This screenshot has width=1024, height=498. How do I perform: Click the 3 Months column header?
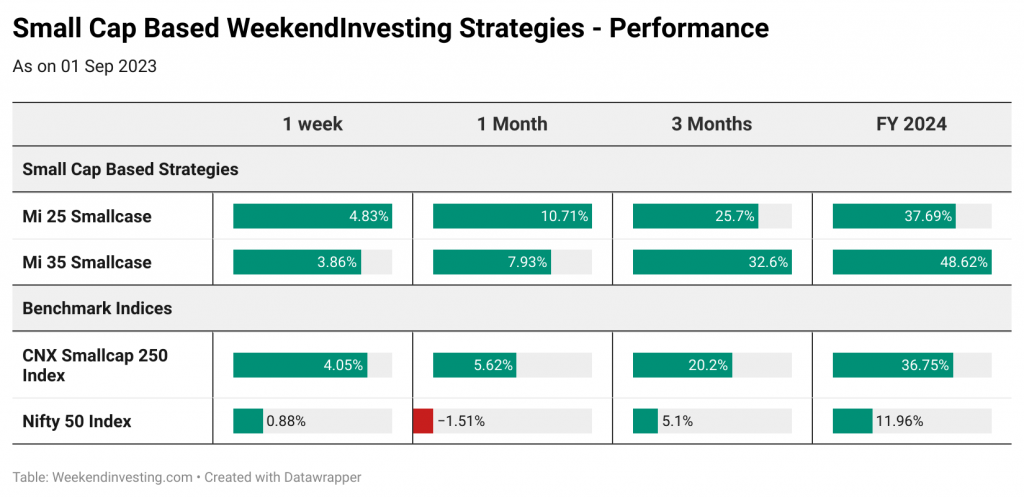point(712,124)
